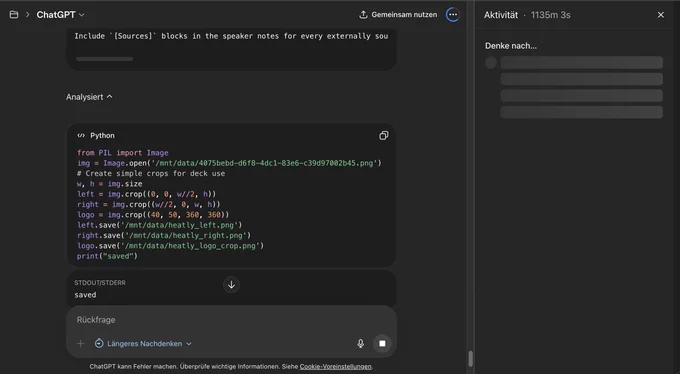Click the horizontal scrollbar in prompt block
Image resolution: width=680 pixels, height=374 pixels.
click(105, 59)
